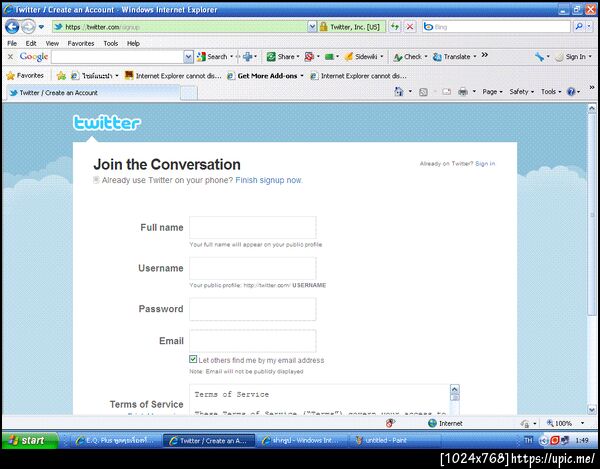
Task: Show more Google toolbar buttons chevron
Action: pos(484,55)
